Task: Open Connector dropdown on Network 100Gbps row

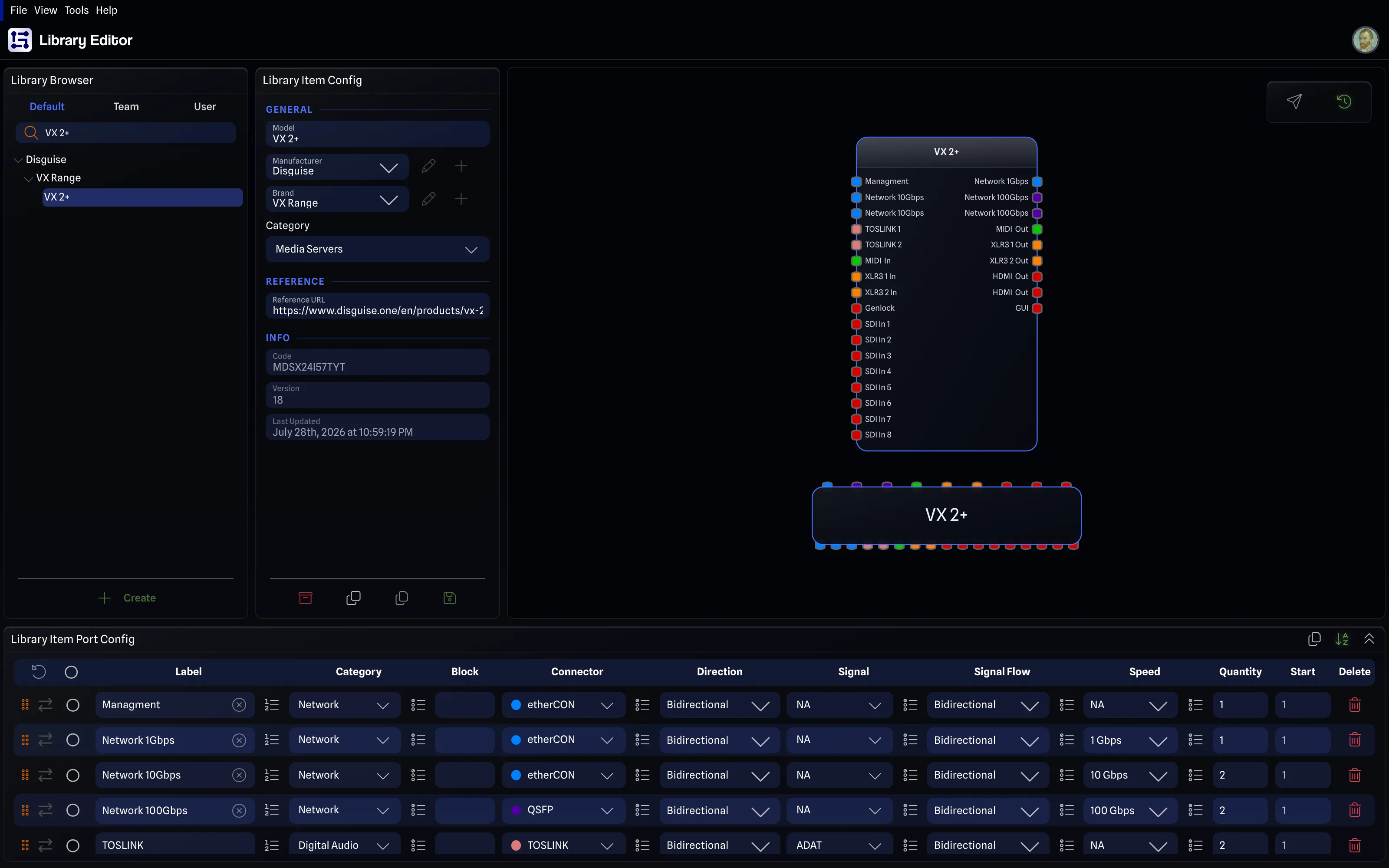Action: 564,810
